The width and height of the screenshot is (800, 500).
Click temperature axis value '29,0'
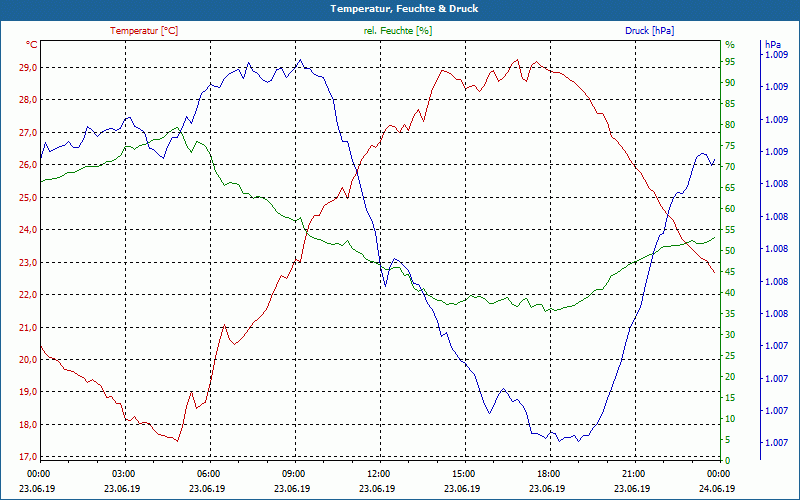coord(29,67)
